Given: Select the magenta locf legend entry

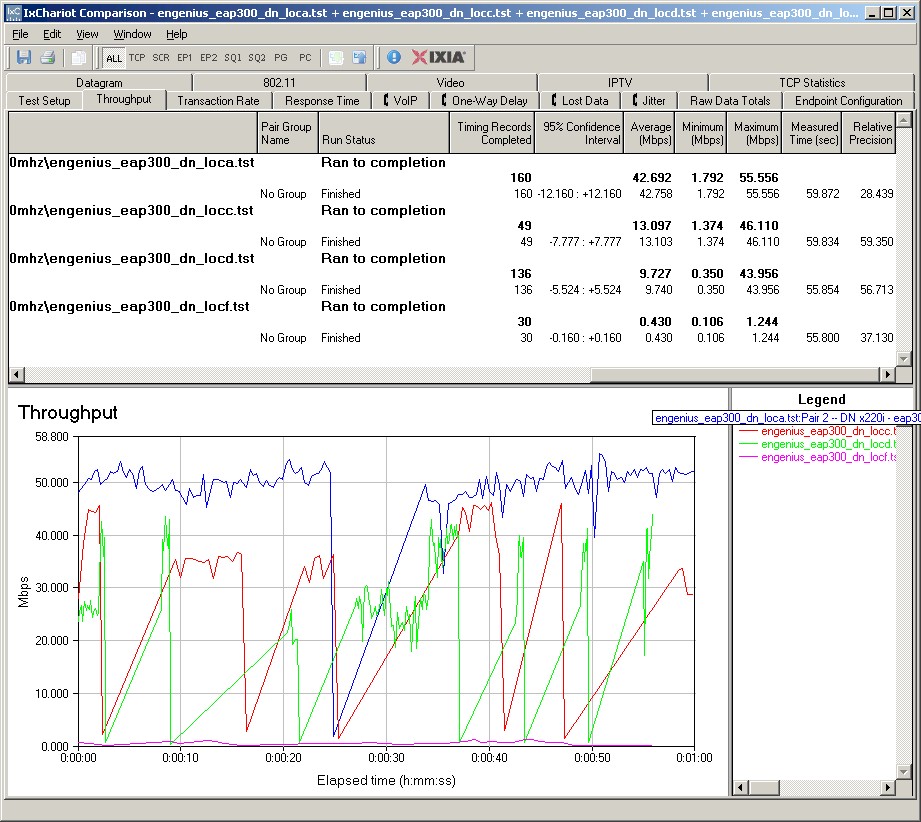Looking at the screenshot, I should [818, 457].
